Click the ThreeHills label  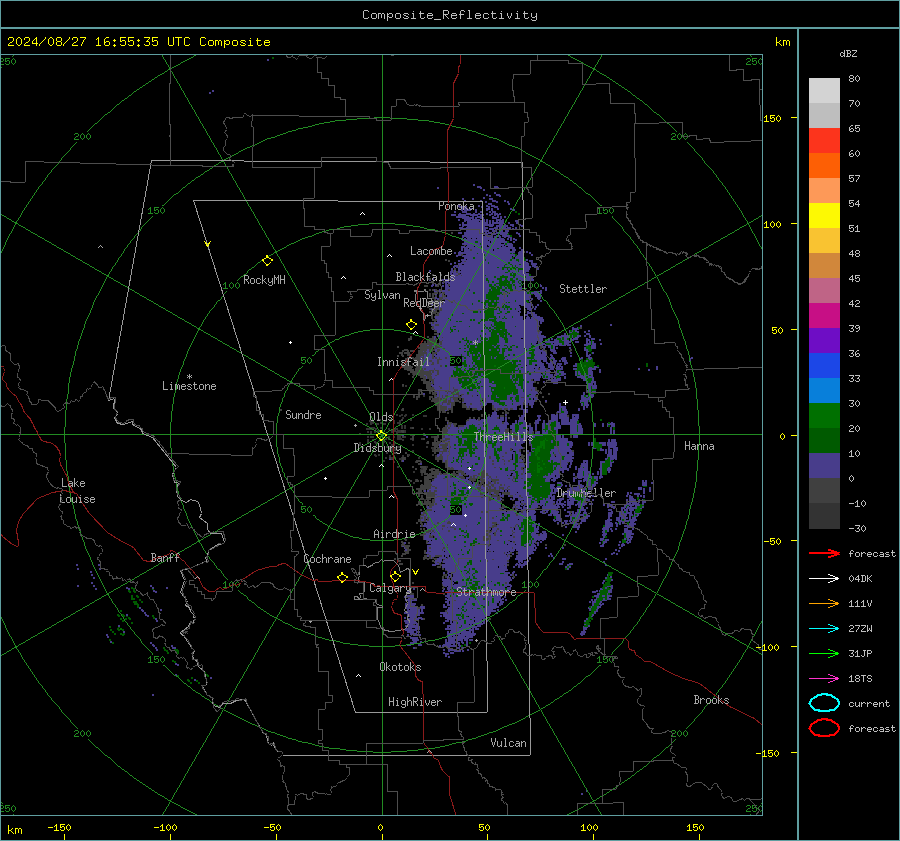click(x=503, y=437)
